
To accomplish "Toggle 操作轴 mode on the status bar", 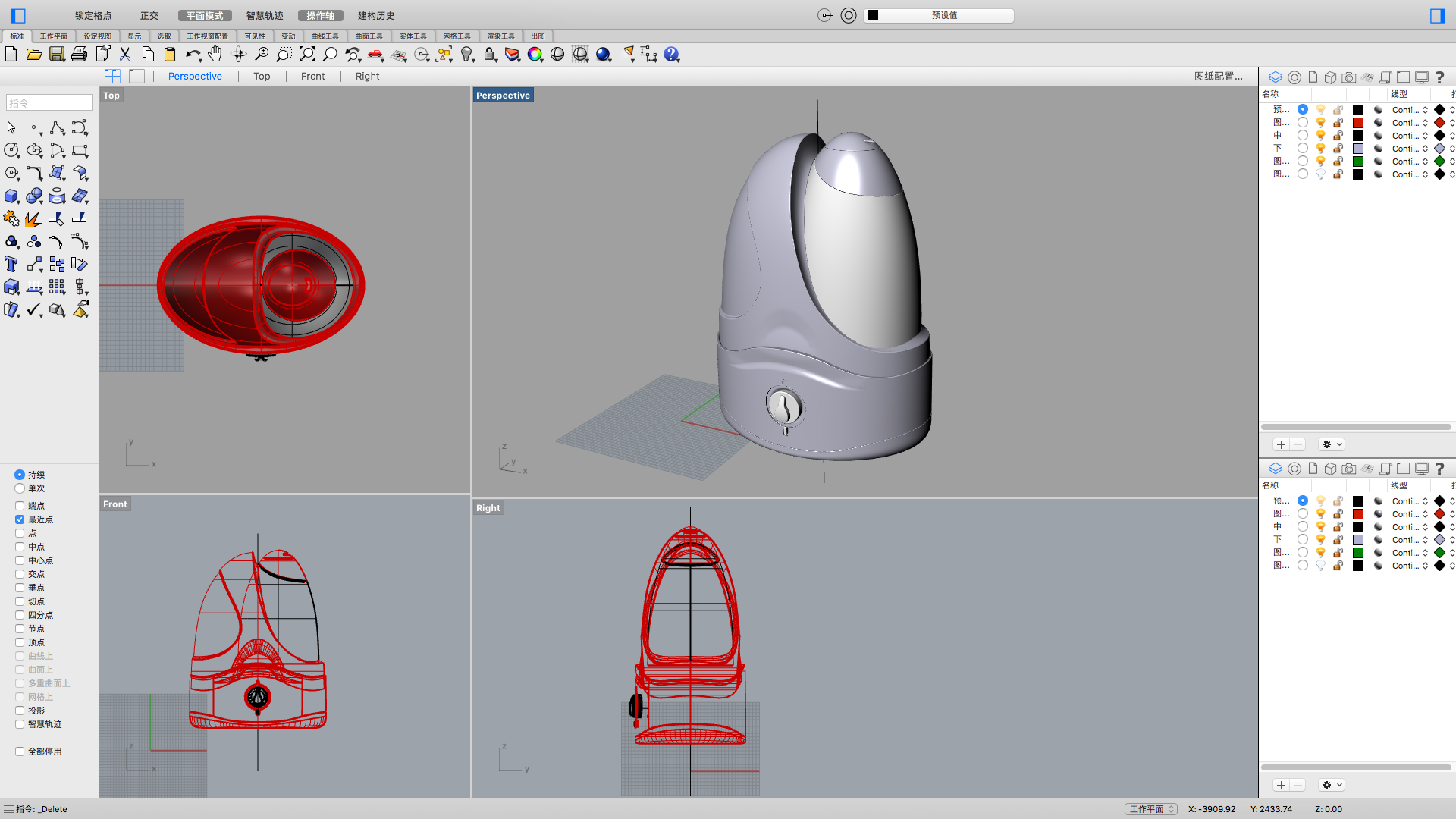I will point(321,15).
